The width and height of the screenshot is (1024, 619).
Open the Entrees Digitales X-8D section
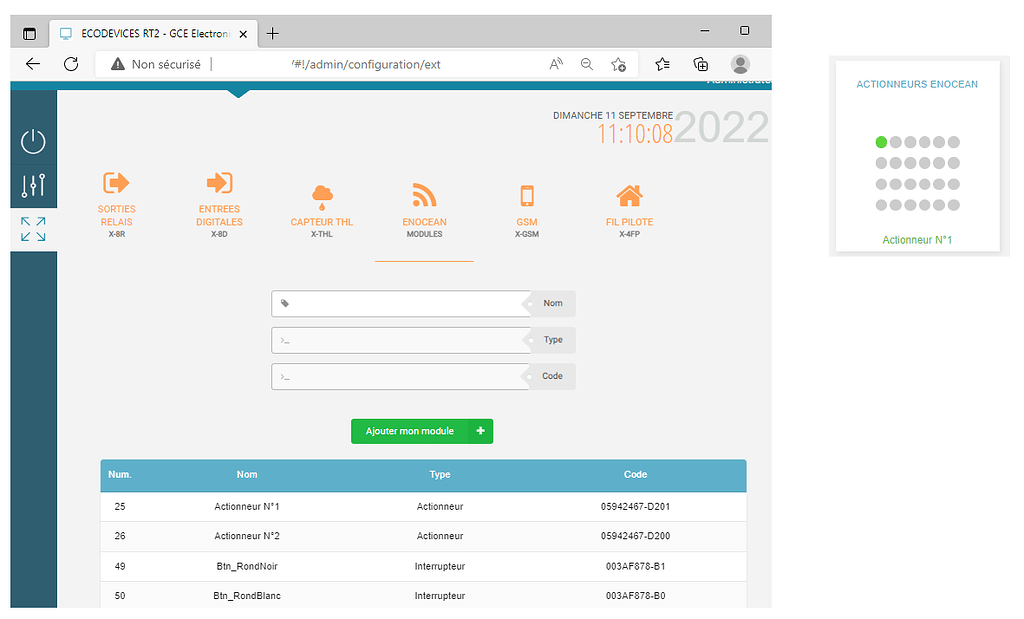[219, 185]
